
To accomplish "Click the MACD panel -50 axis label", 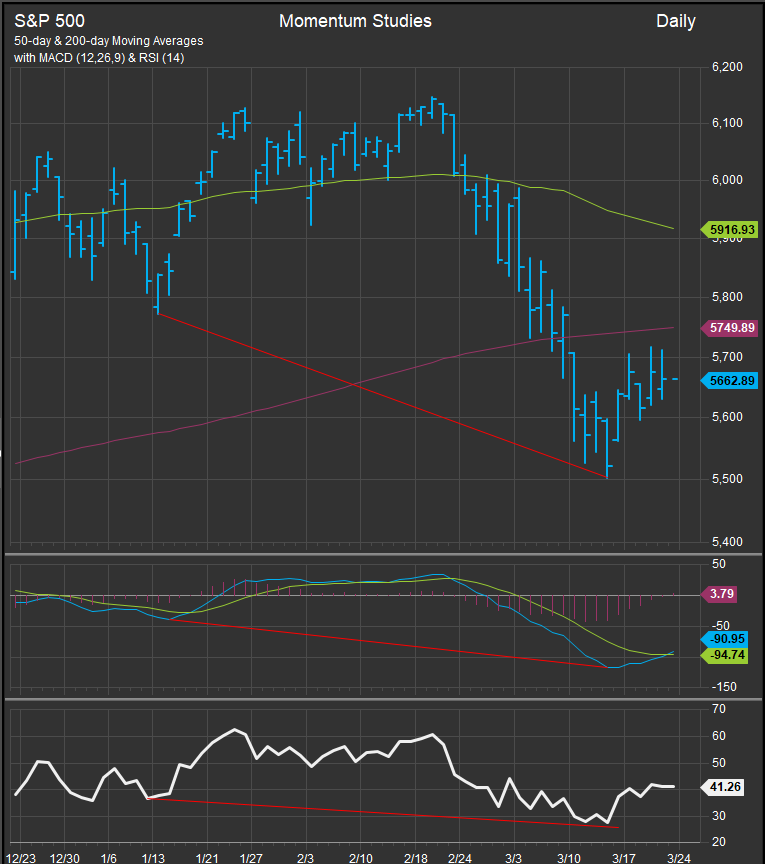I will point(721,626).
